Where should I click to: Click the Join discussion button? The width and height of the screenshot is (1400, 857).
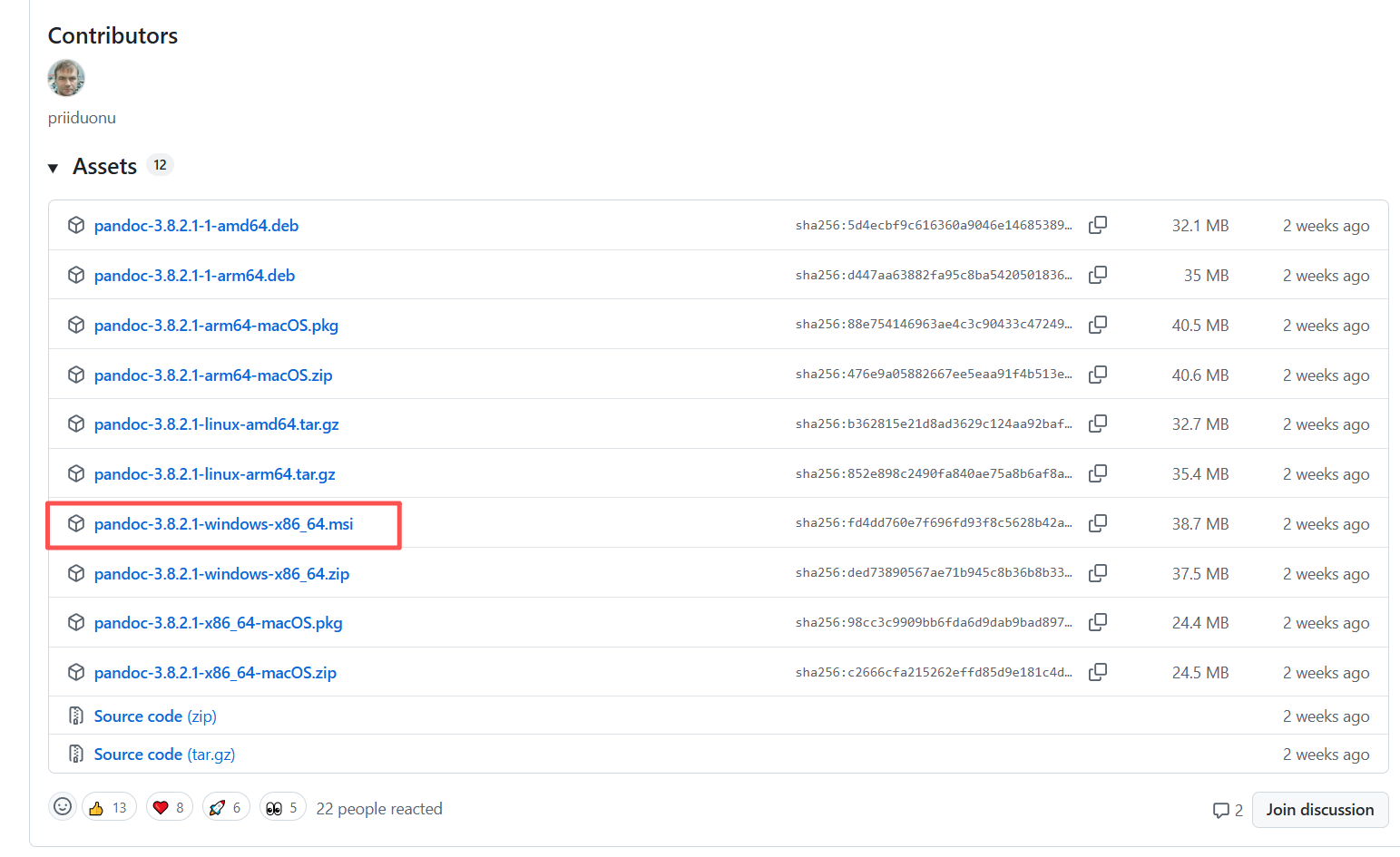(x=1320, y=810)
